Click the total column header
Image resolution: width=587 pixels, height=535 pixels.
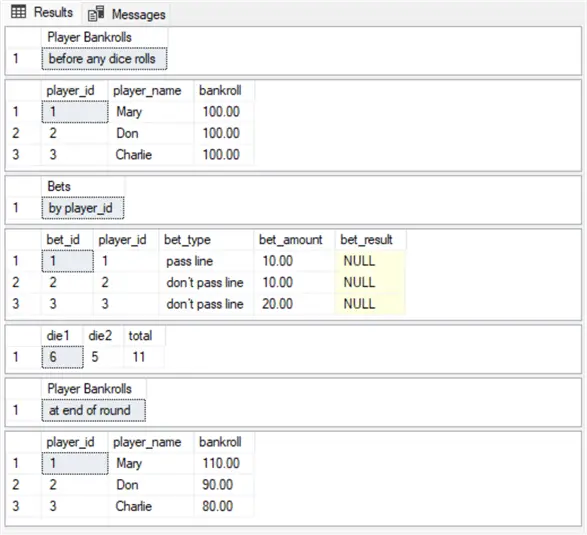coord(144,335)
